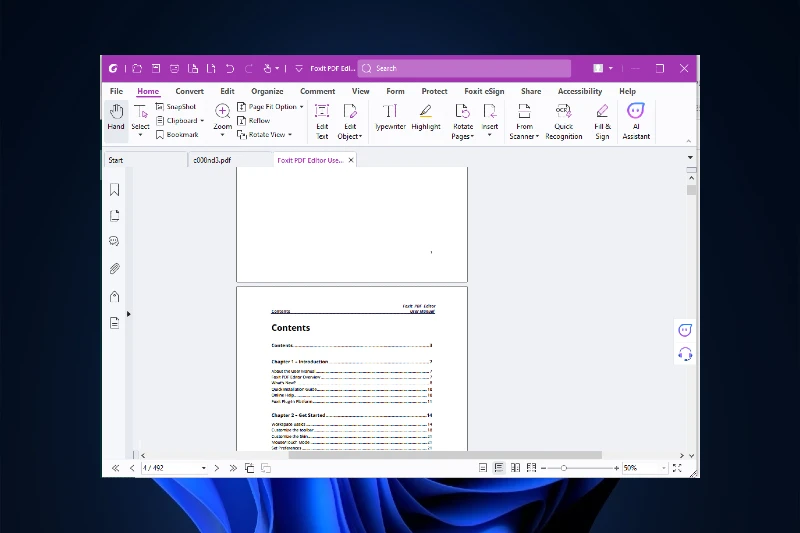Viewport: 800px width, 533px height.
Task: Go to the previous page
Action: 132,468
